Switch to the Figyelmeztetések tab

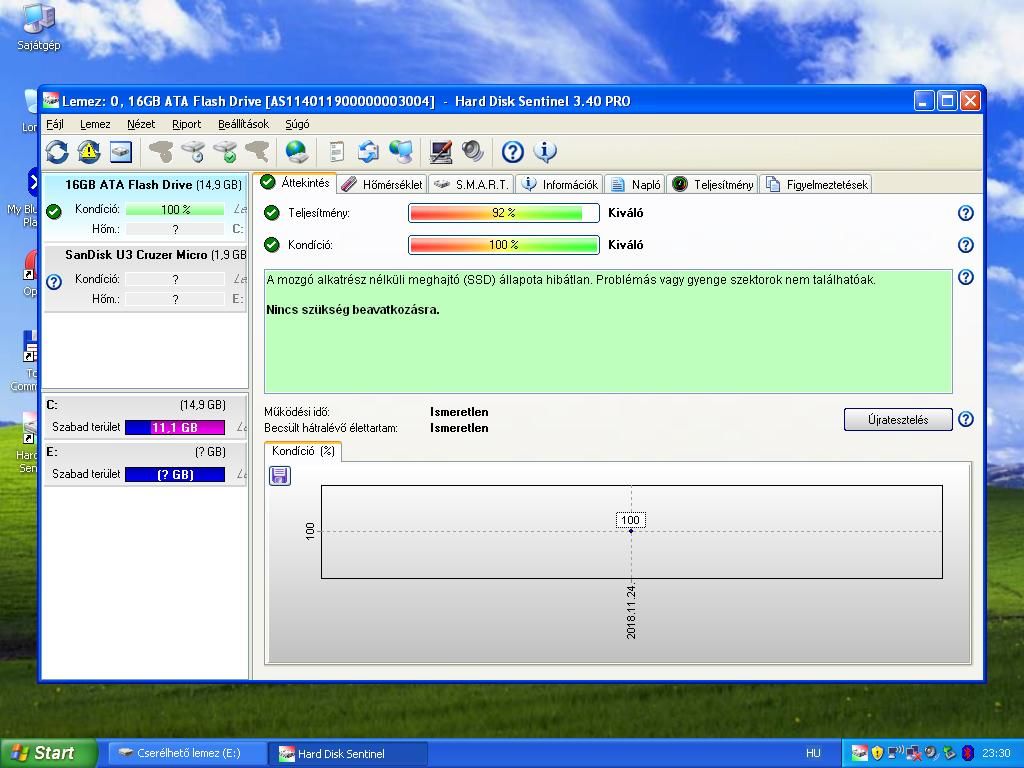(x=816, y=185)
